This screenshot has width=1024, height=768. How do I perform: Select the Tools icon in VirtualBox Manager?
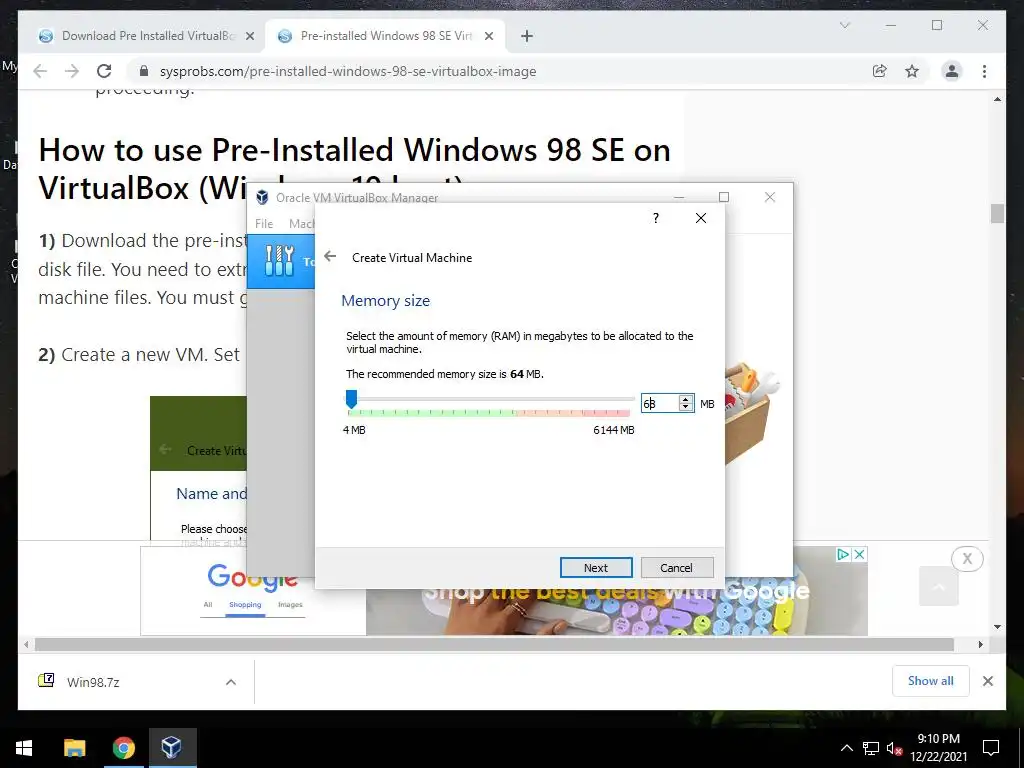(x=280, y=261)
